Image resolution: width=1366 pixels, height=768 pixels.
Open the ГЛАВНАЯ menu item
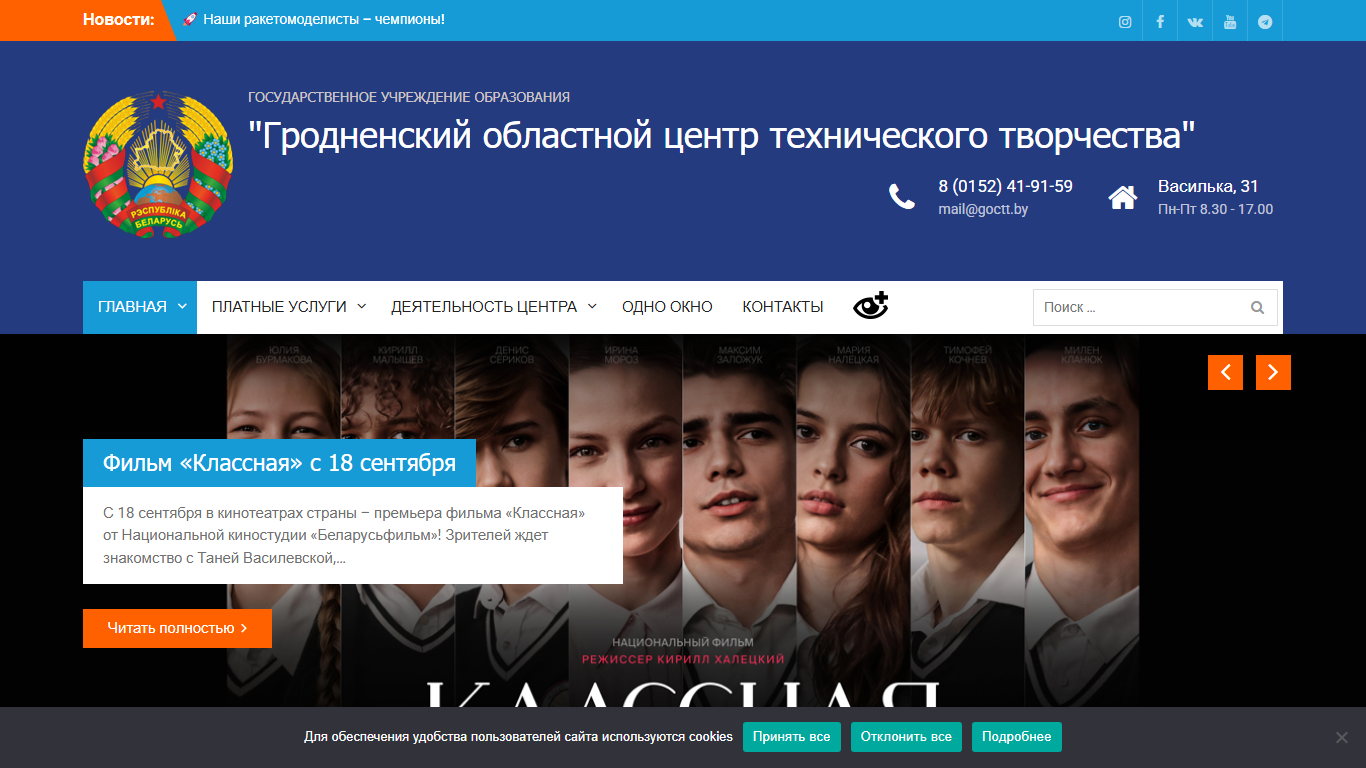[x=132, y=307]
